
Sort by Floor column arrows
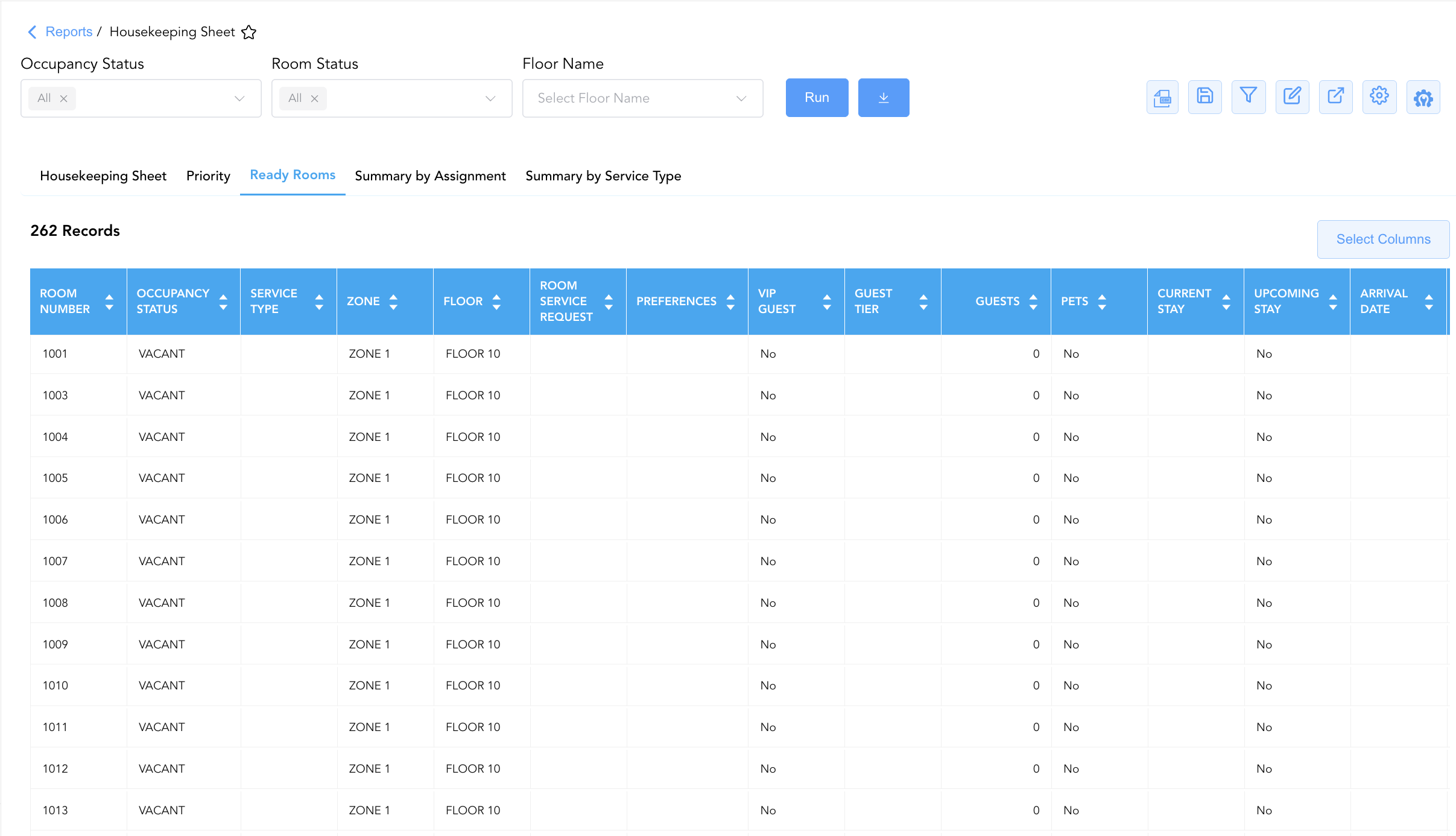tap(496, 302)
